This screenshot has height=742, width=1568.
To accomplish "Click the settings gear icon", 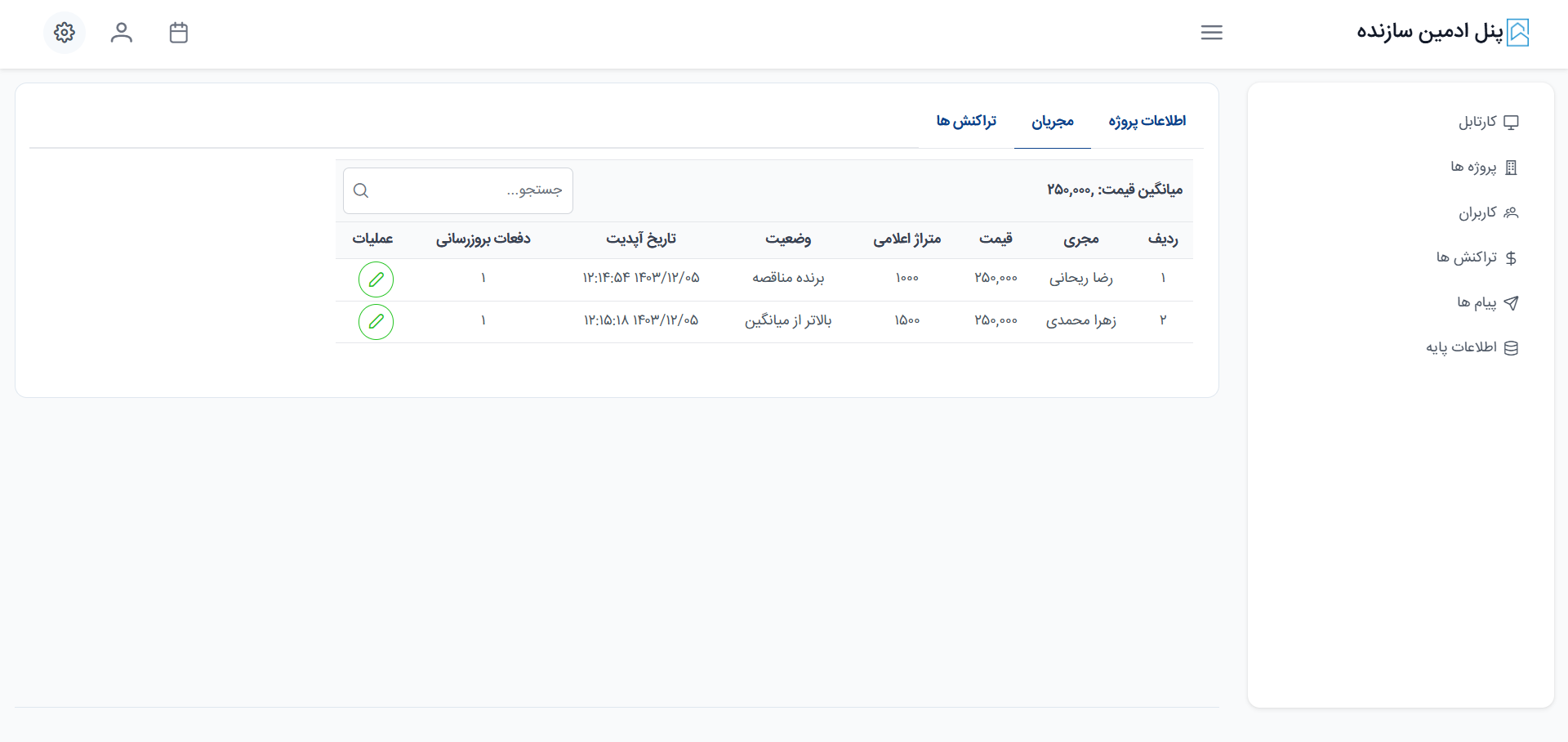I will (x=65, y=33).
